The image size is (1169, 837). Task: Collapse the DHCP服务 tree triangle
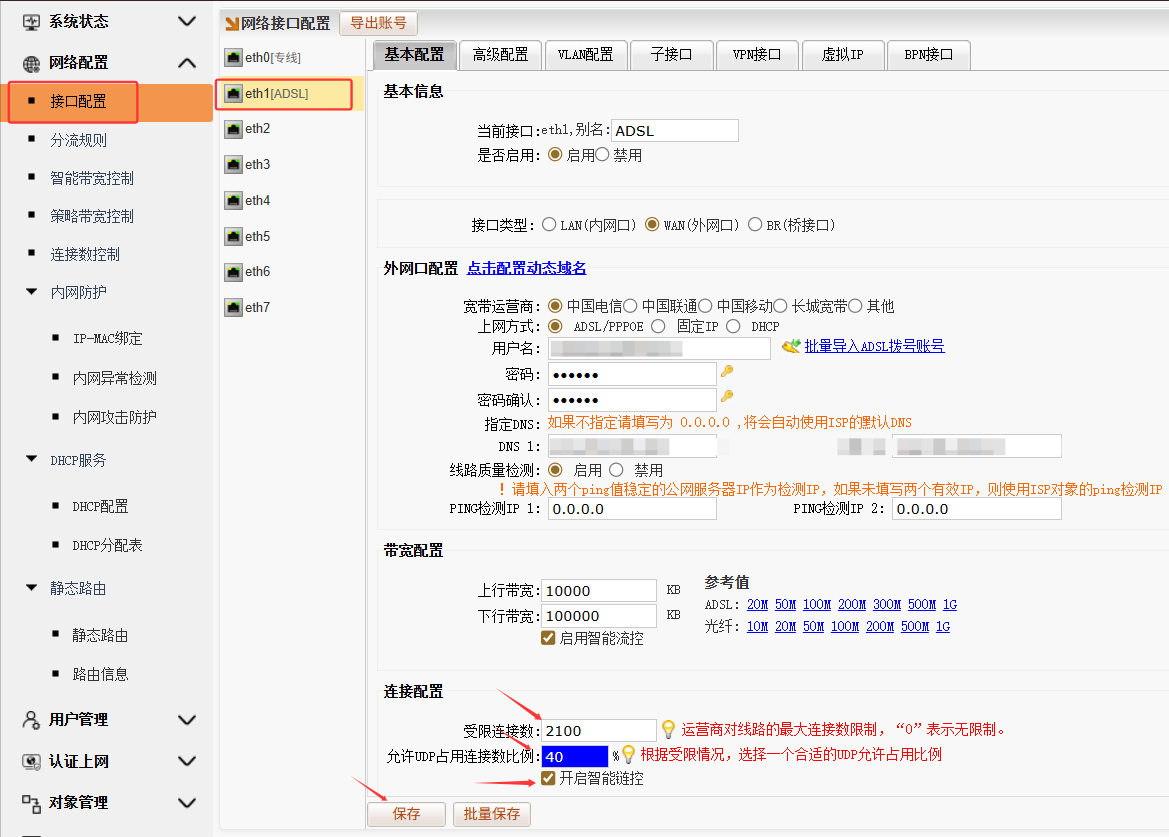(x=31, y=459)
